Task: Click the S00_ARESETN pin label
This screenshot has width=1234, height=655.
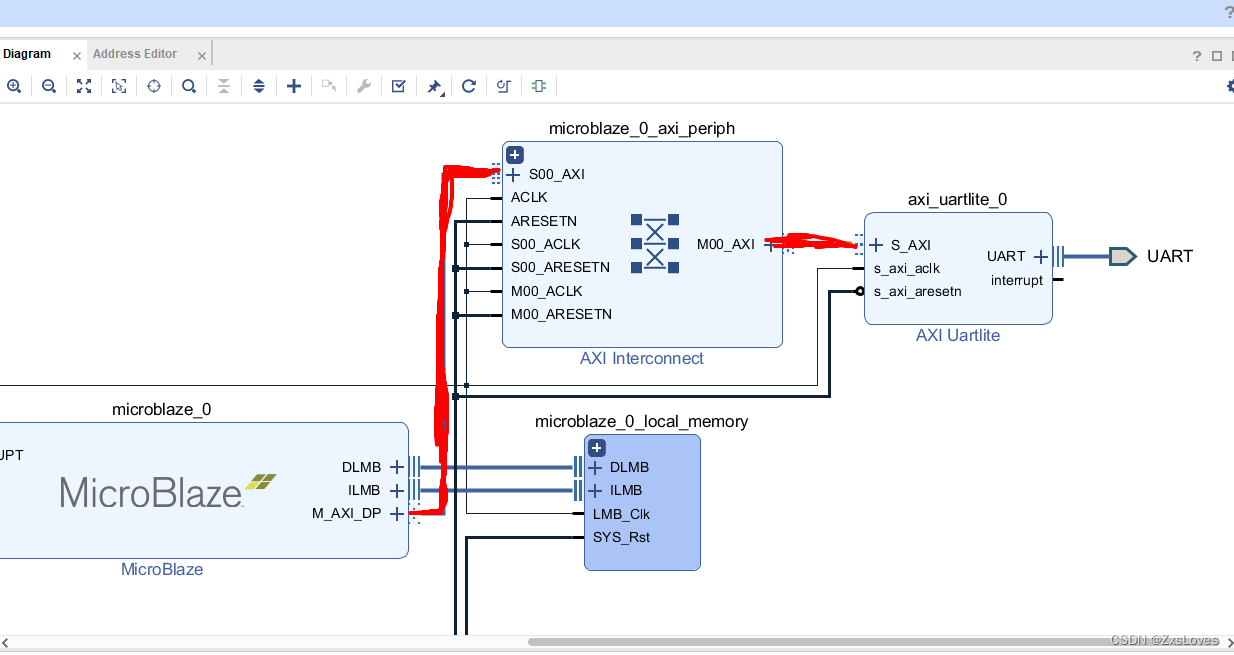Action: pos(560,267)
